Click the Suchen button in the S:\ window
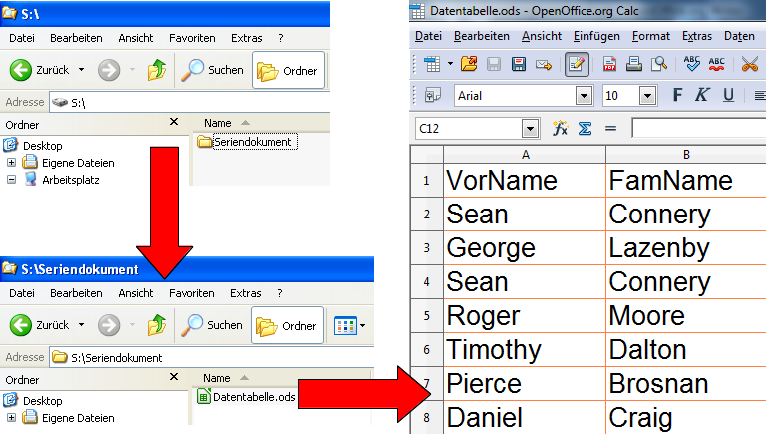 click(x=212, y=70)
